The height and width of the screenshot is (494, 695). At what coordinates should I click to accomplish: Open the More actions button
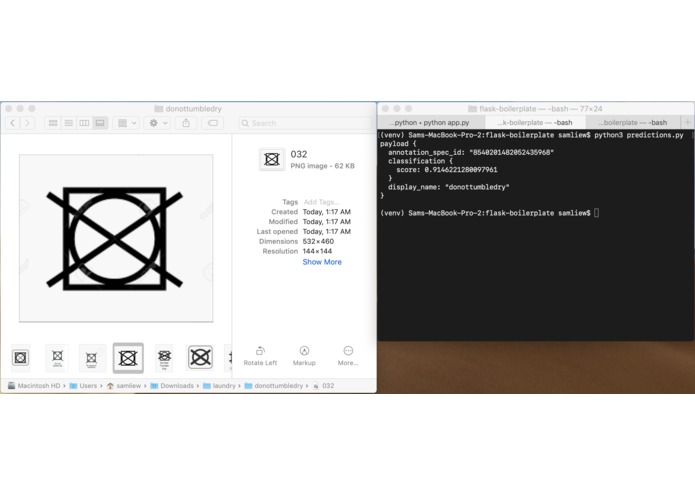348,356
